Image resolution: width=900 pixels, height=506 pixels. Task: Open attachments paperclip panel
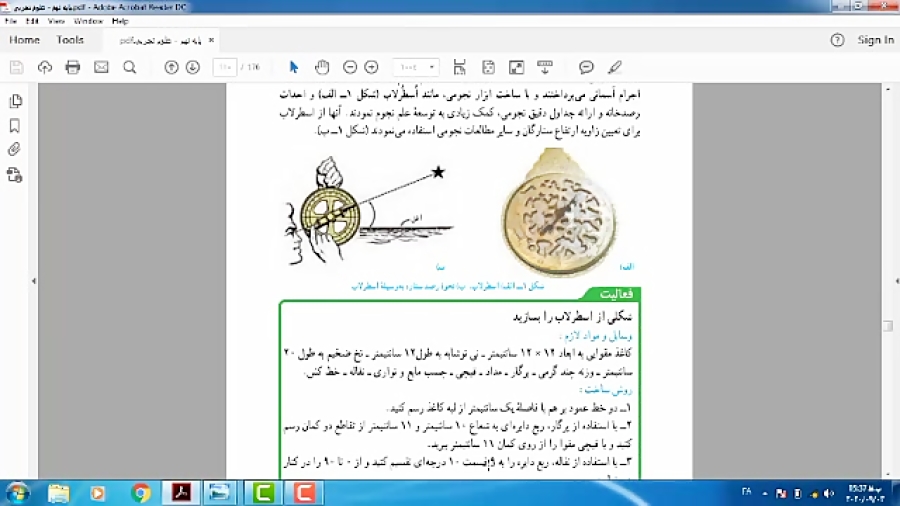tap(14, 150)
